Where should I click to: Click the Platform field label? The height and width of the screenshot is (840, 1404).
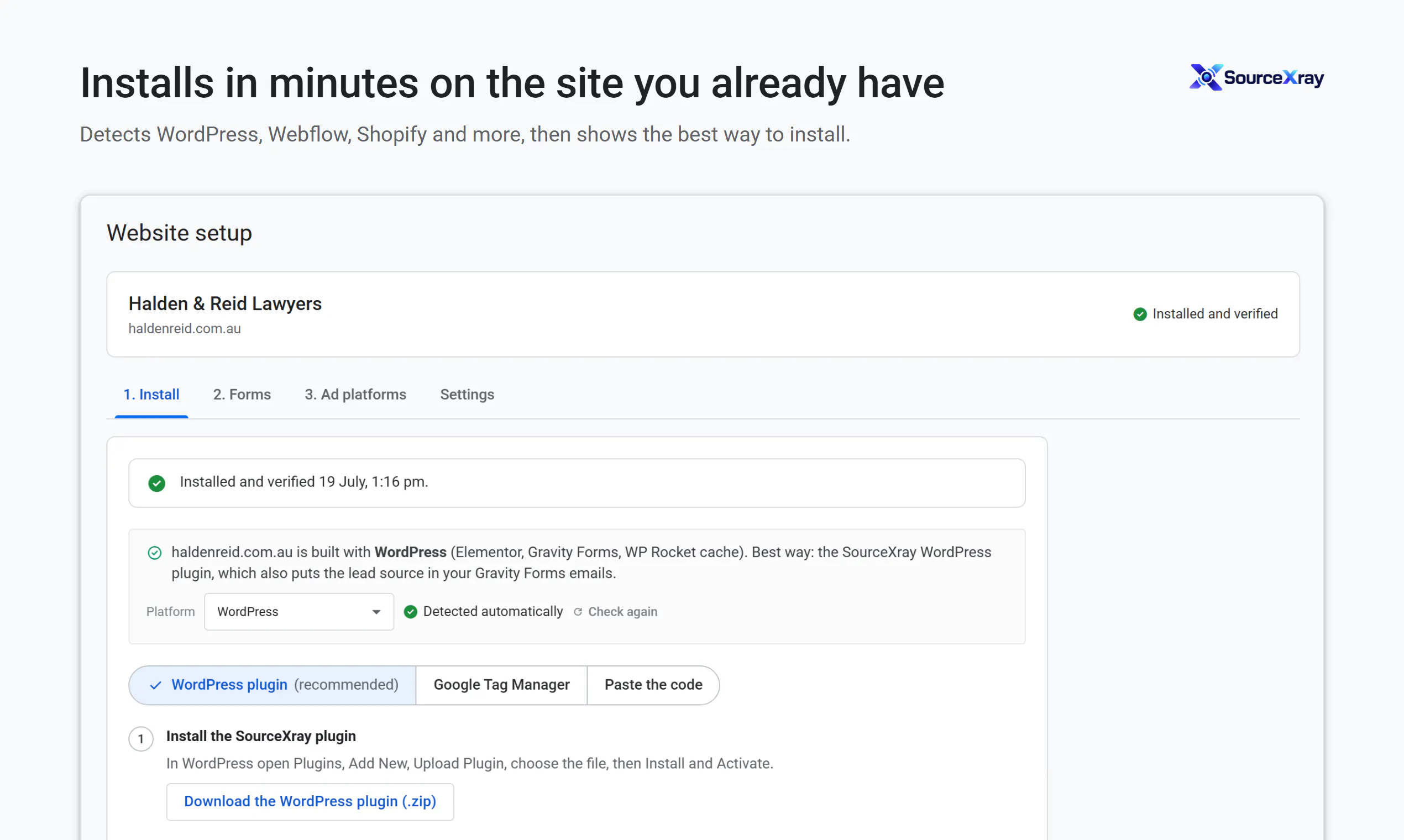(x=170, y=611)
